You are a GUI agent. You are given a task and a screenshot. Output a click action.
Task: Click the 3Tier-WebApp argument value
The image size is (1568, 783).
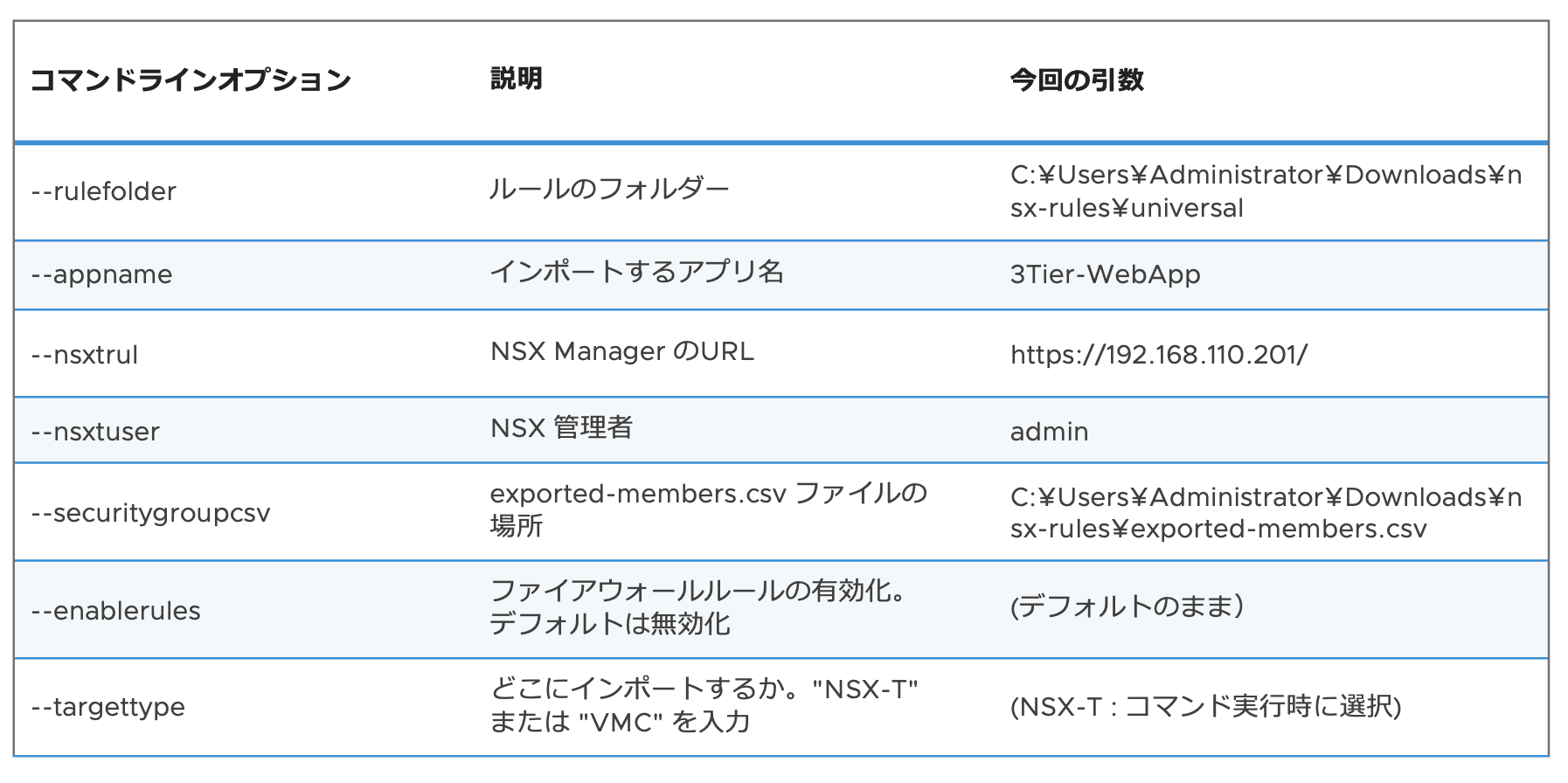(1105, 274)
